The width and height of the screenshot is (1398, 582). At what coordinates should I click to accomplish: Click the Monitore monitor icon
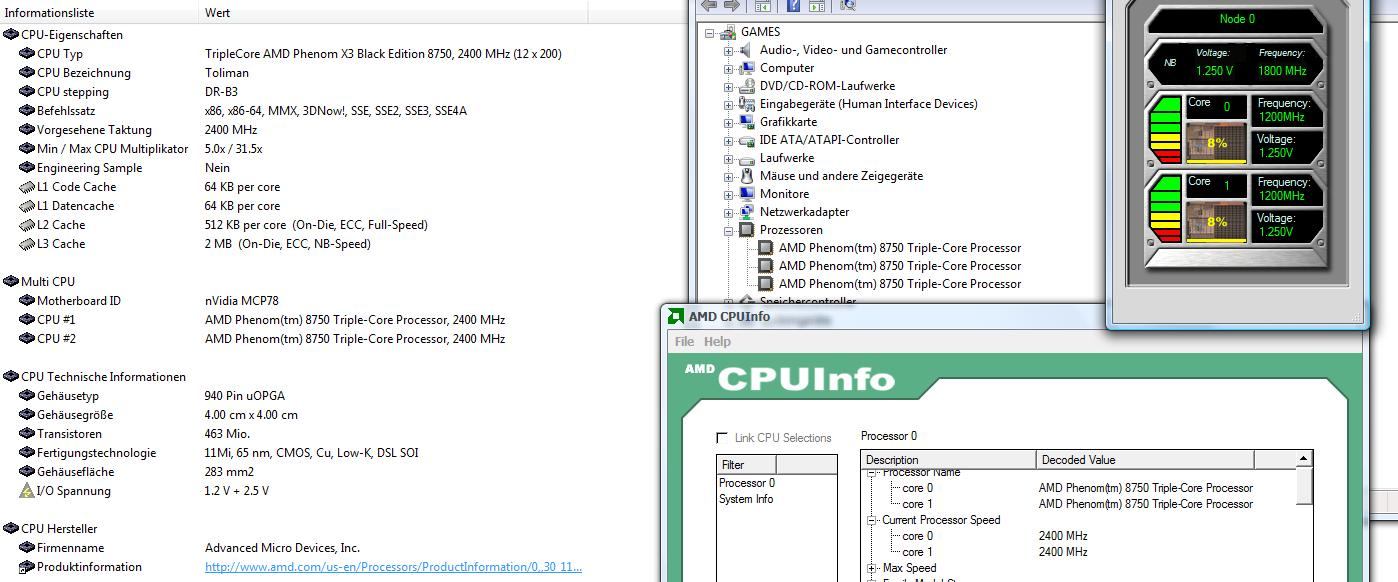tap(746, 194)
